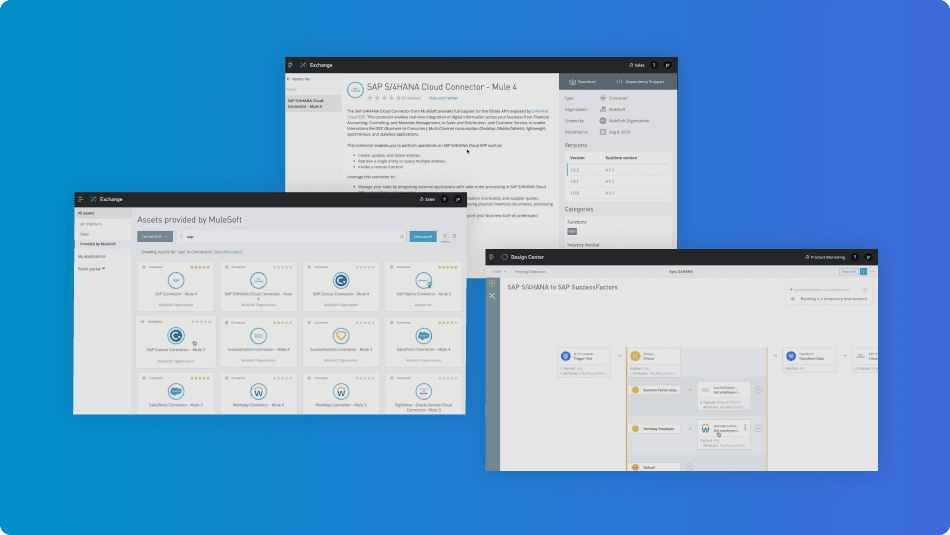Select the Choice router card

tap(654, 362)
